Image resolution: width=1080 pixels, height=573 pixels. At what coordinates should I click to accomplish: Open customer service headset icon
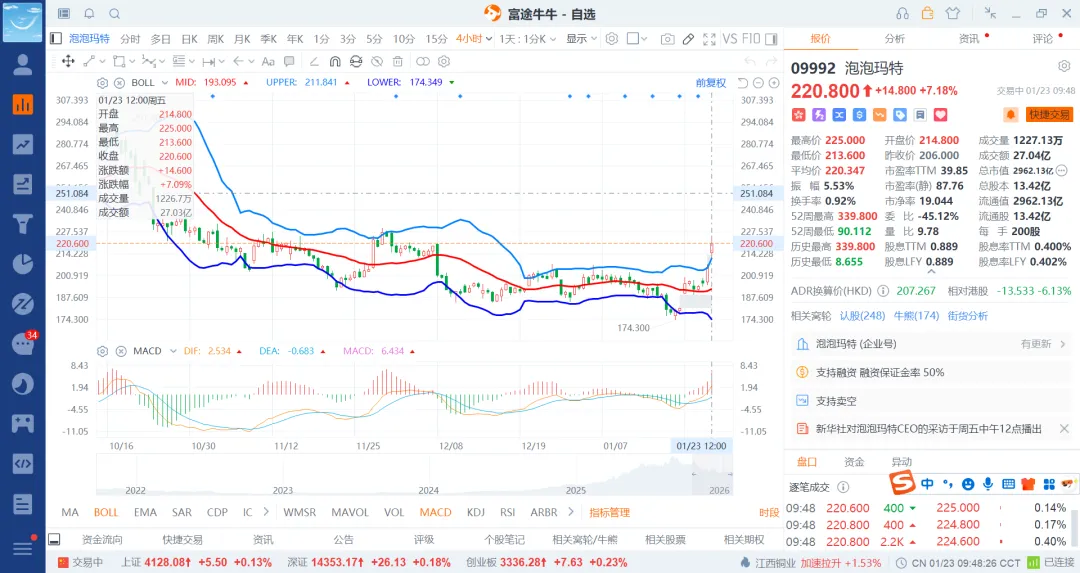[903, 13]
